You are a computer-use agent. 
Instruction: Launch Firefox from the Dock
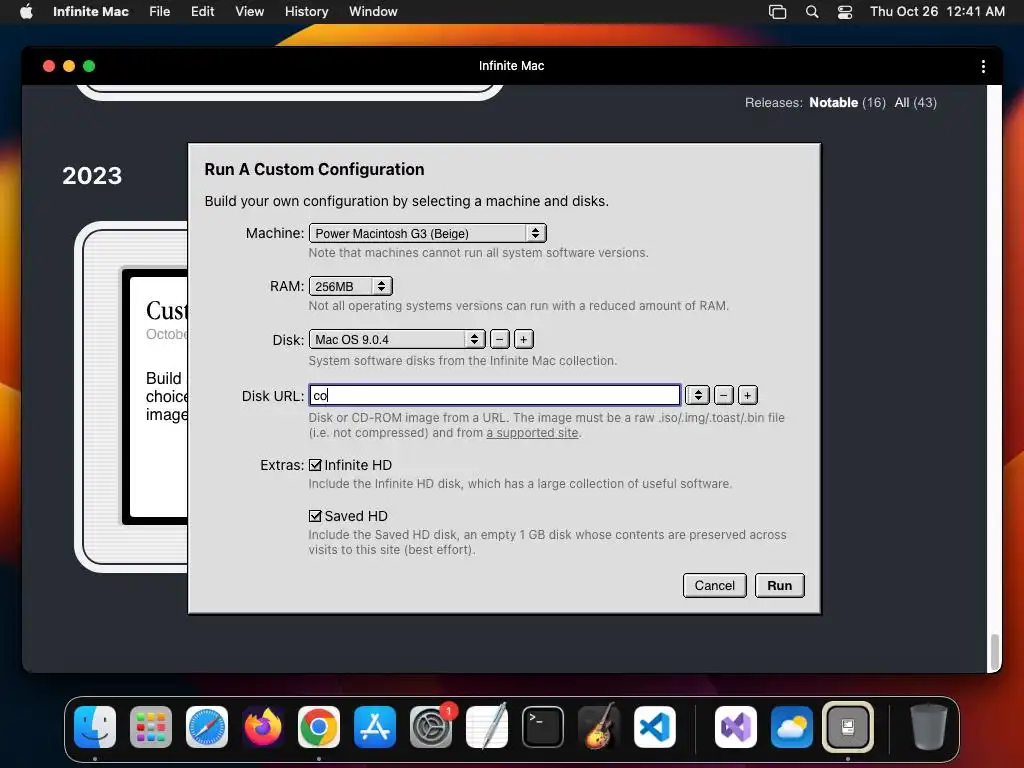(263, 726)
